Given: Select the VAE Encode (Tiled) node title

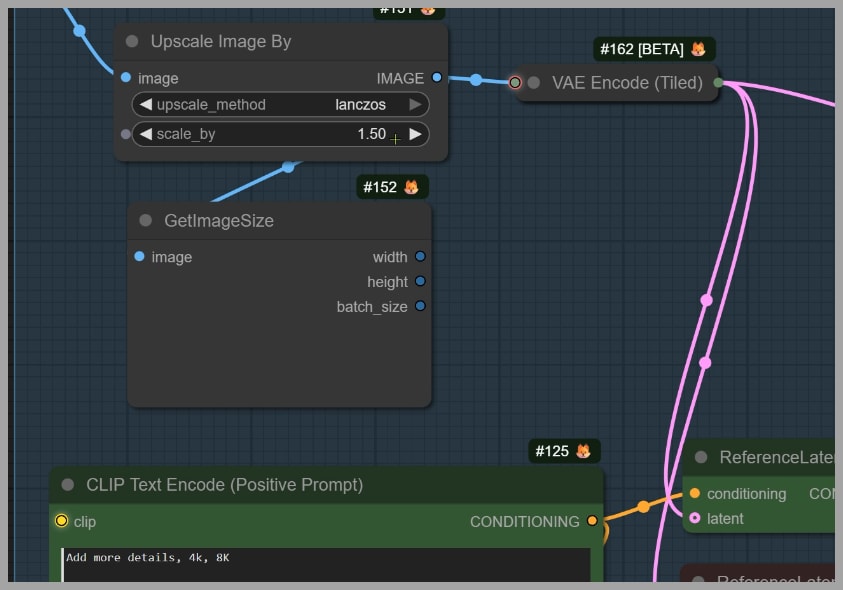Looking at the screenshot, I should (627, 83).
